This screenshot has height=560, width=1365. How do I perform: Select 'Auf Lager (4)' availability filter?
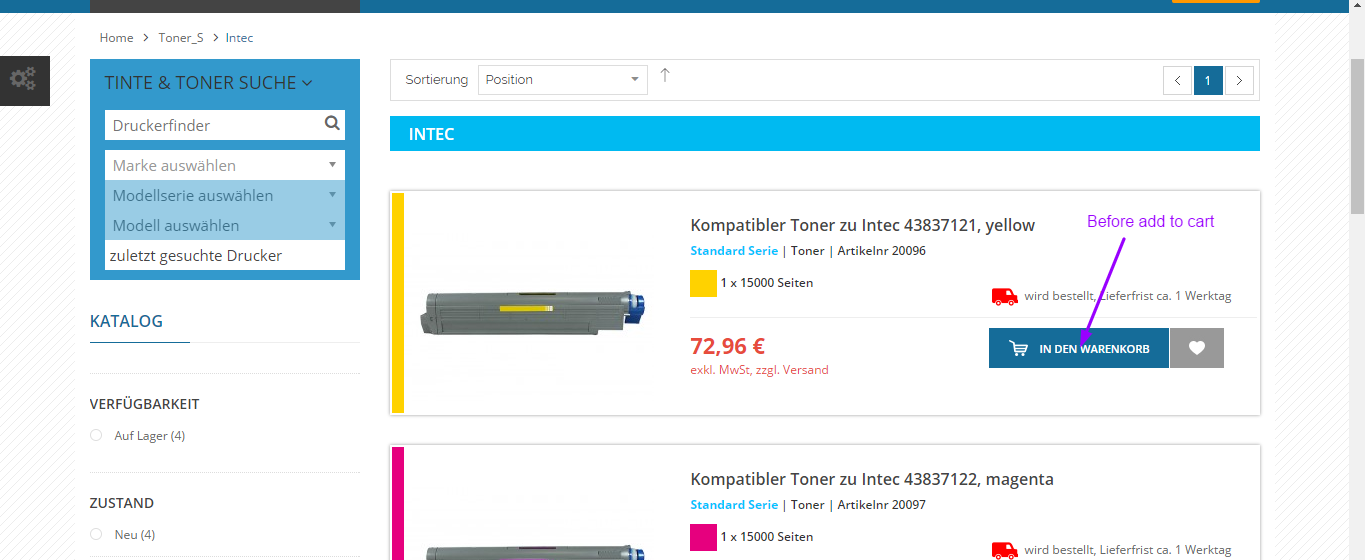(138, 435)
